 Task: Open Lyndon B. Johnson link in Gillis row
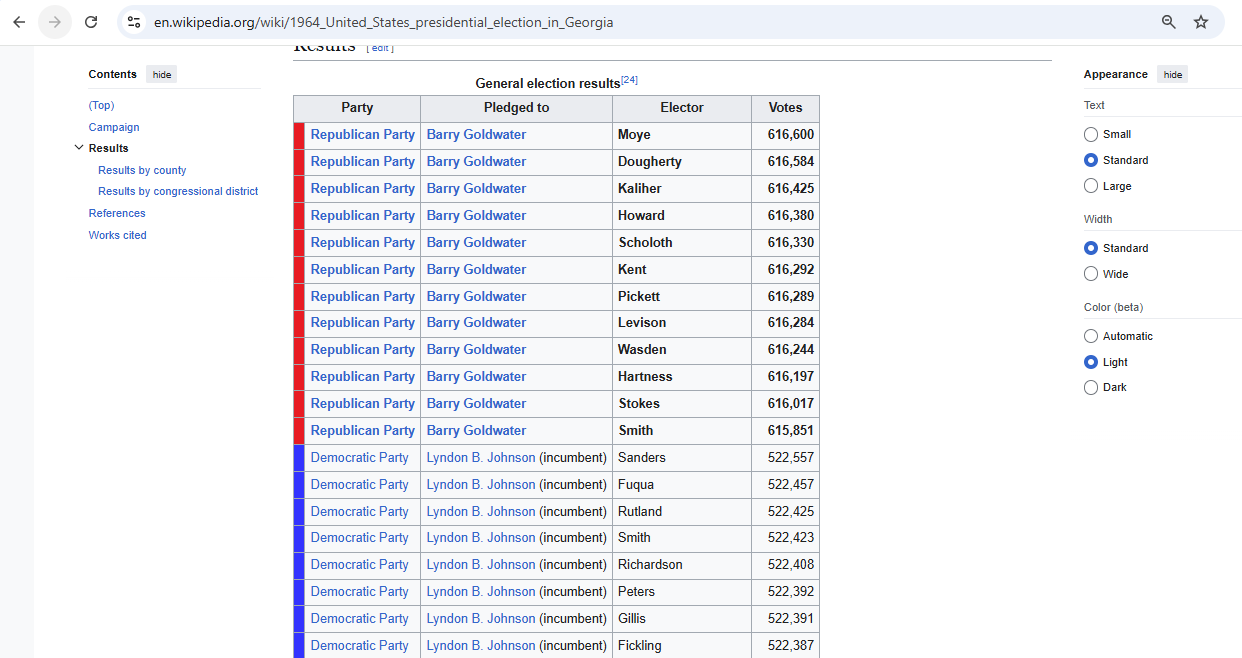point(481,618)
